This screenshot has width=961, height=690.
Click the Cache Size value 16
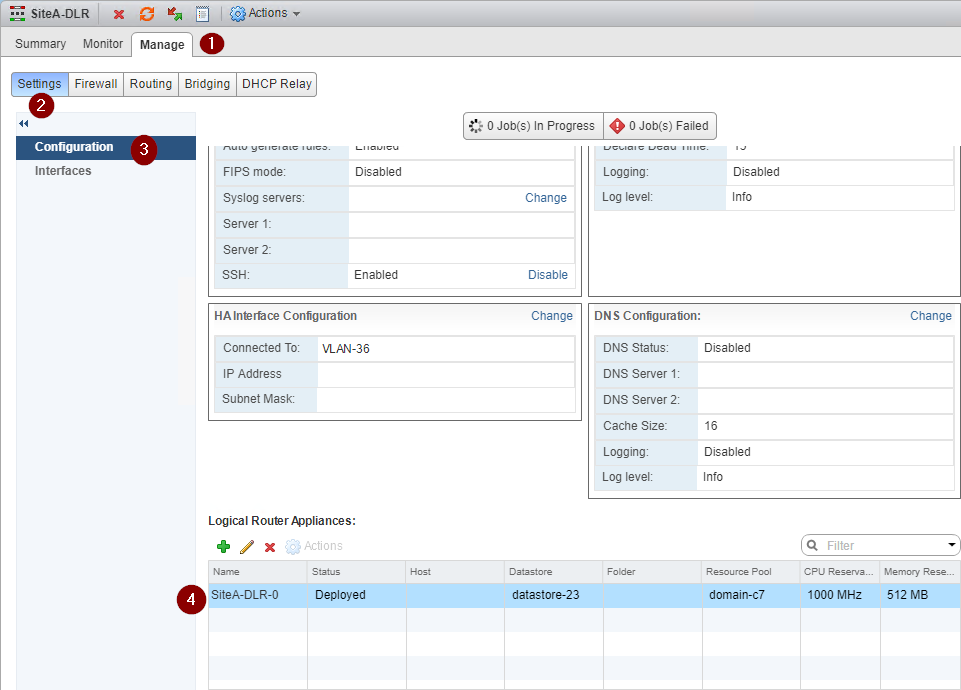point(711,426)
